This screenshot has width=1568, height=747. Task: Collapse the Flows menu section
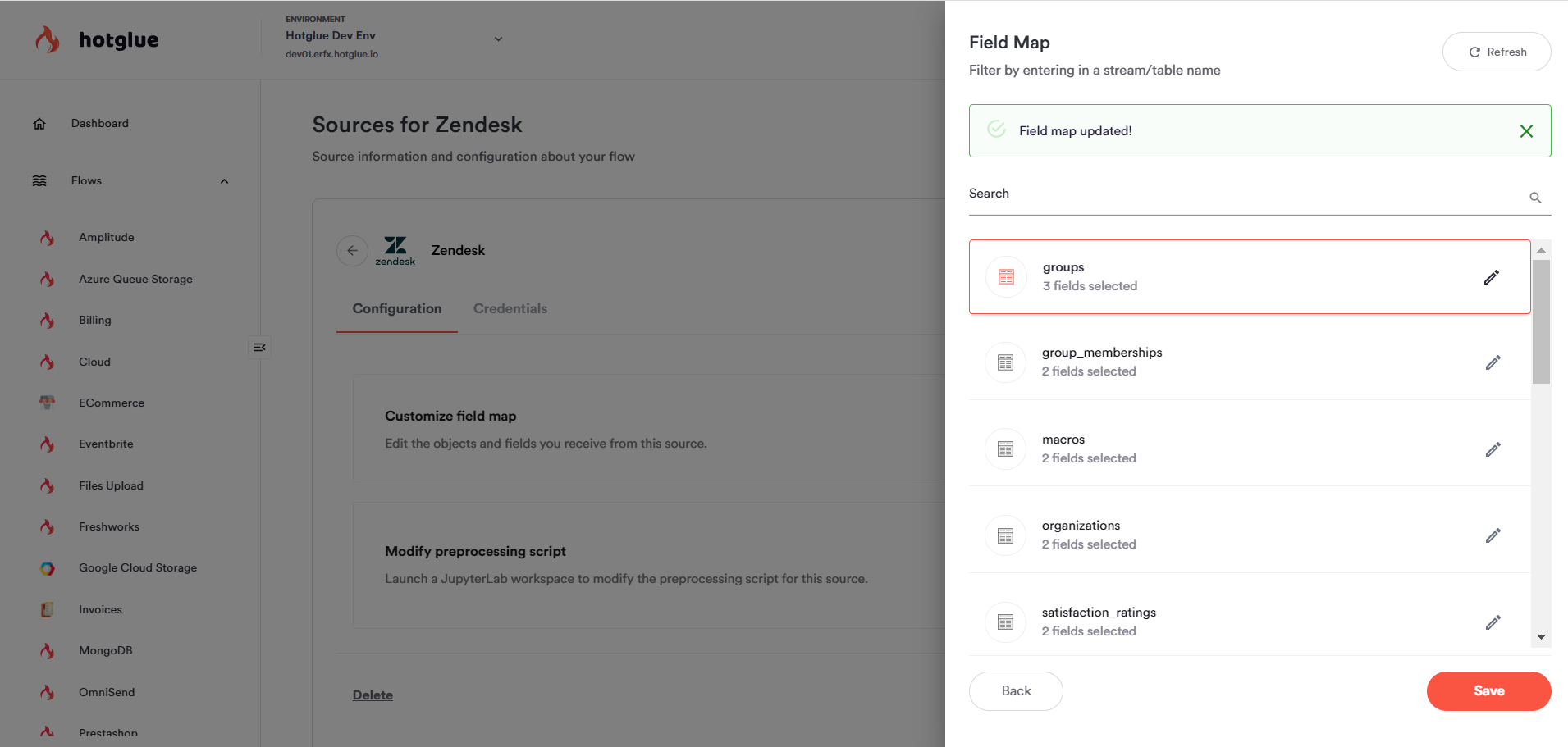(224, 181)
